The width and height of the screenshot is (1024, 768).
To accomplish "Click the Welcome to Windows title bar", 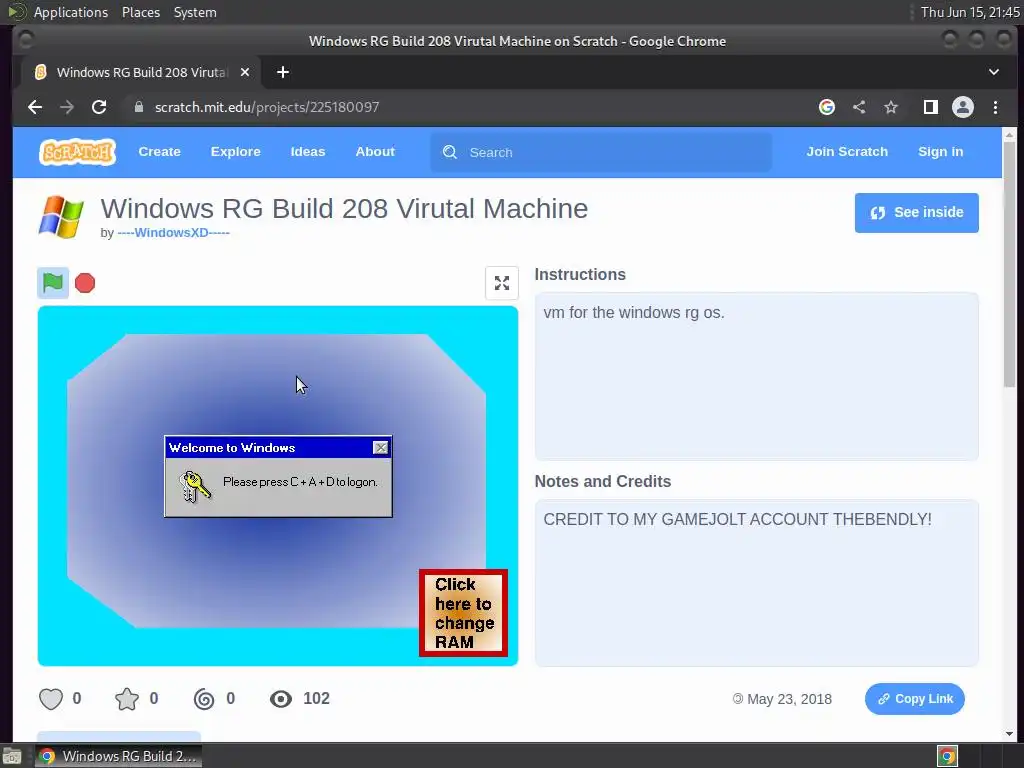I will click(x=278, y=447).
